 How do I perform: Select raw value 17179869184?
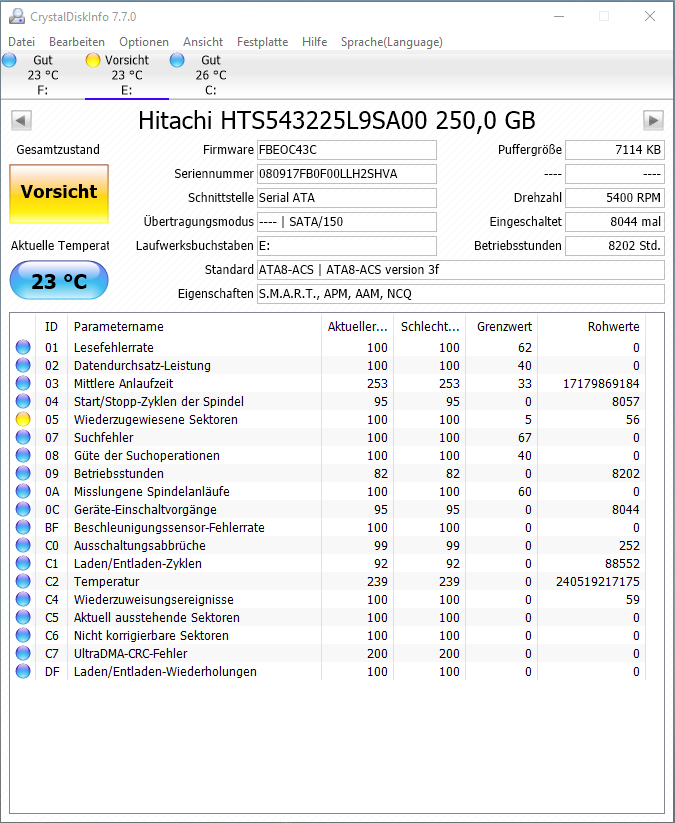coord(601,384)
